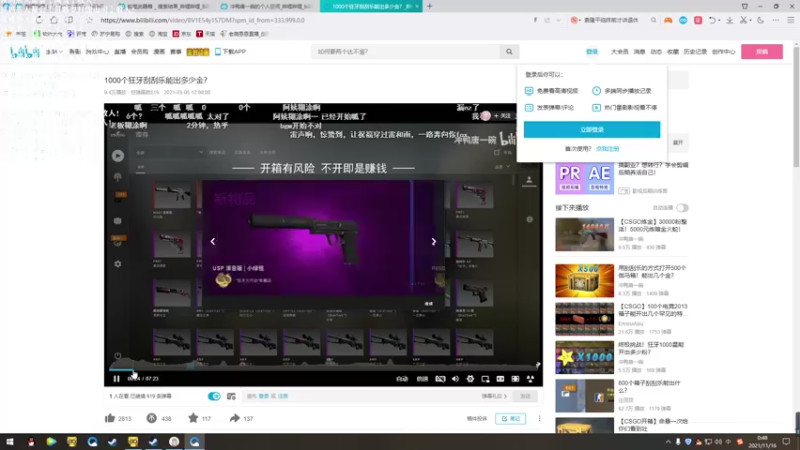
Task: Open the danmaku settings icon beside the toggle
Action: tap(231, 396)
